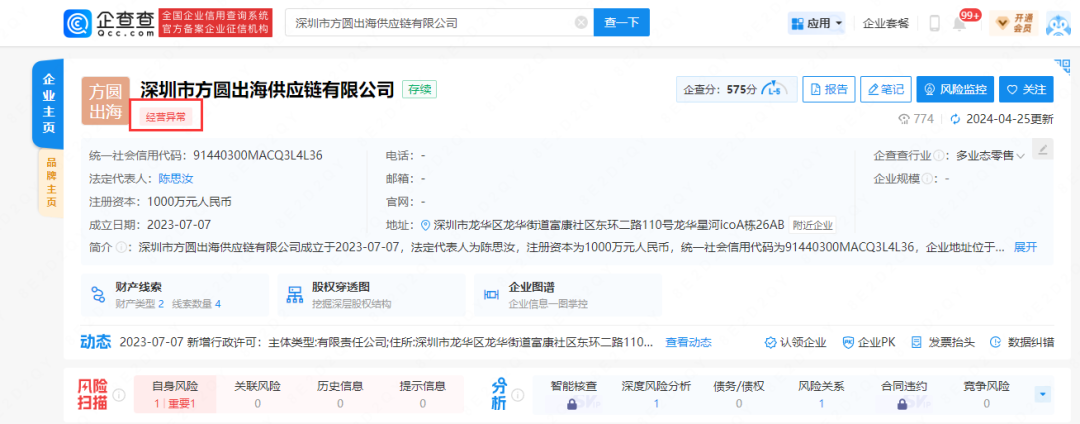
Task: Click unified credit code 91440300MACQ3L4L36
Action: pos(258,156)
